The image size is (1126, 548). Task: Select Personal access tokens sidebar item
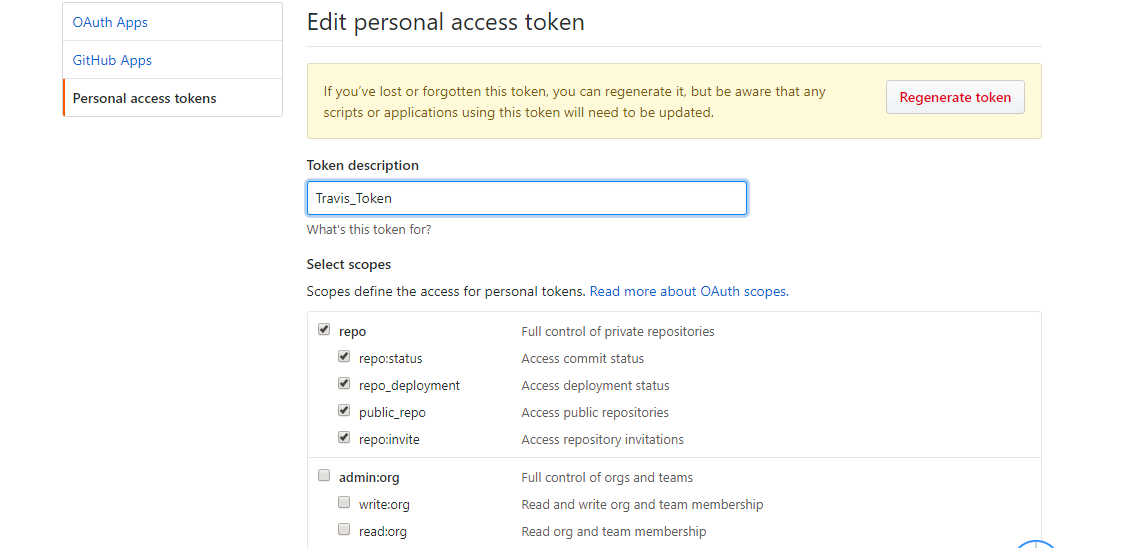(144, 98)
